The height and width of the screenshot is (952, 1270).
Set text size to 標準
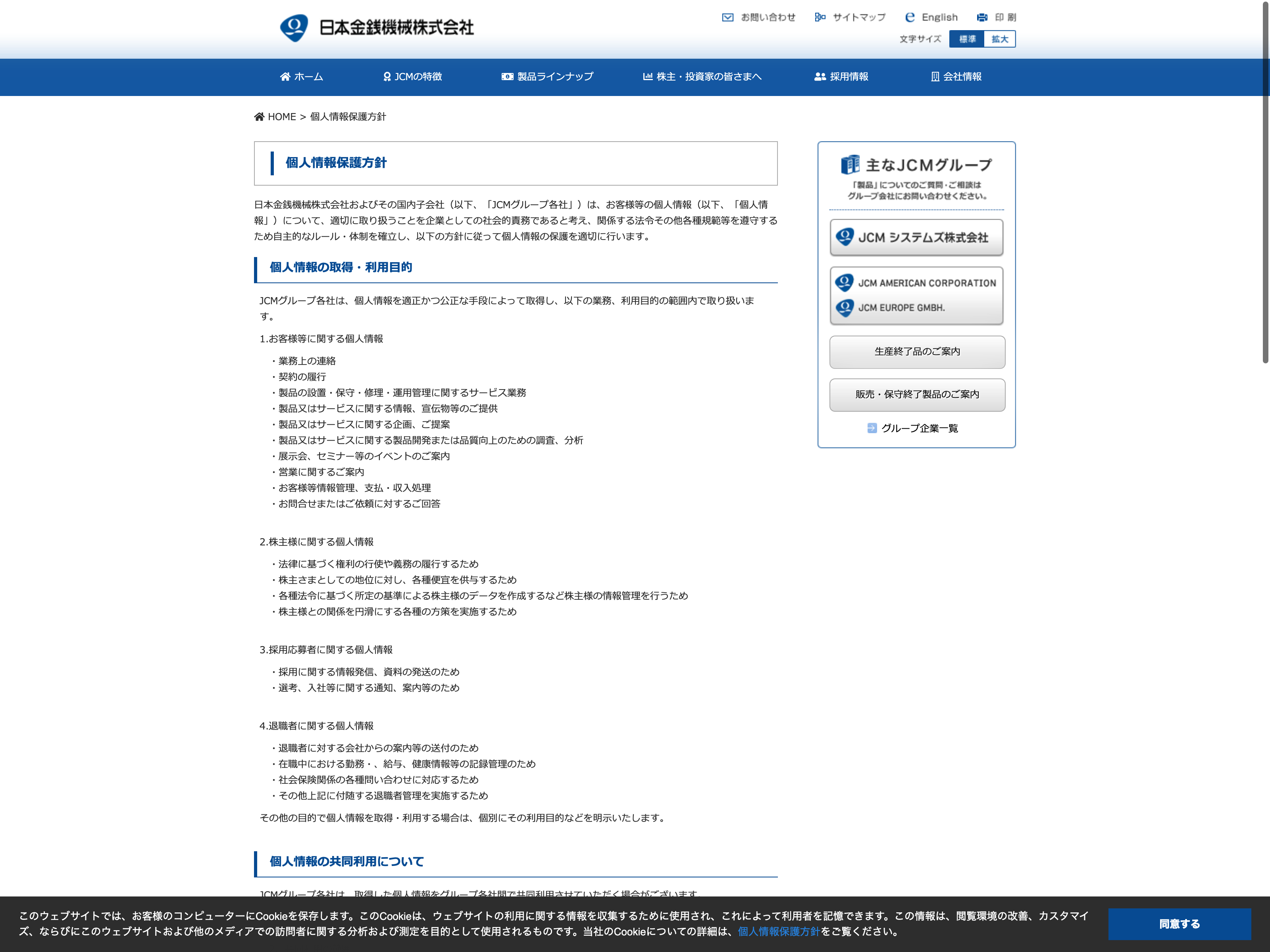click(x=967, y=39)
